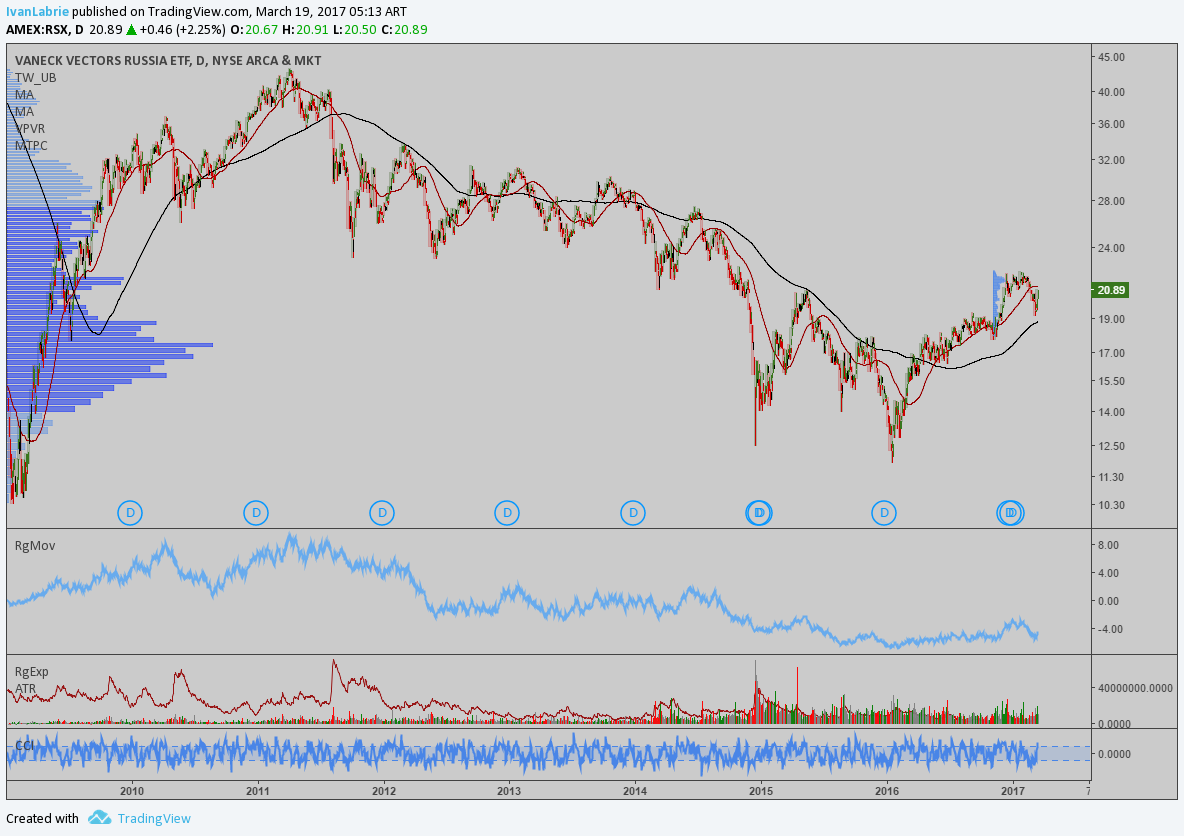Click the 28.00 price axis label
Viewport: 1184px width, 836px height.
pyautogui.click(x=1112, y=201)
